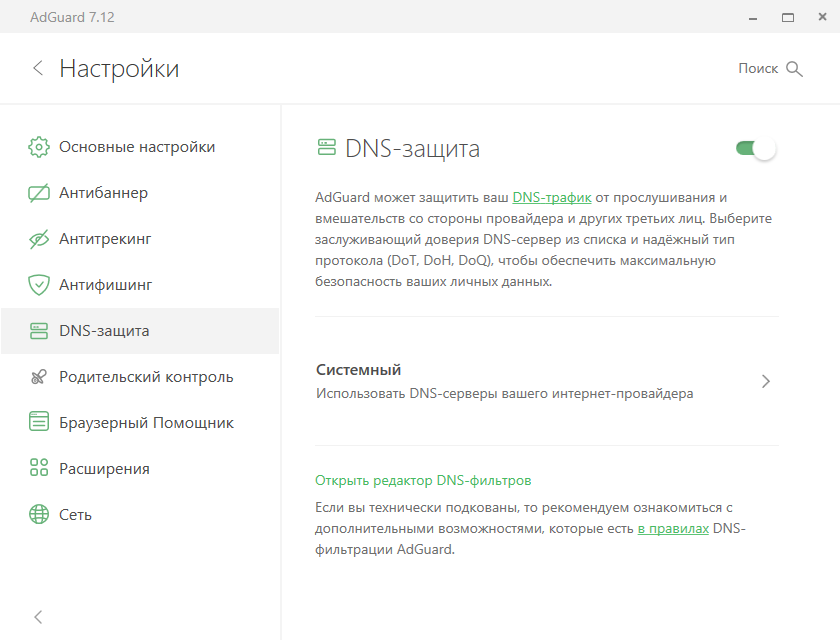
Task: Click the Поиск search label
Action: (758, 69)
